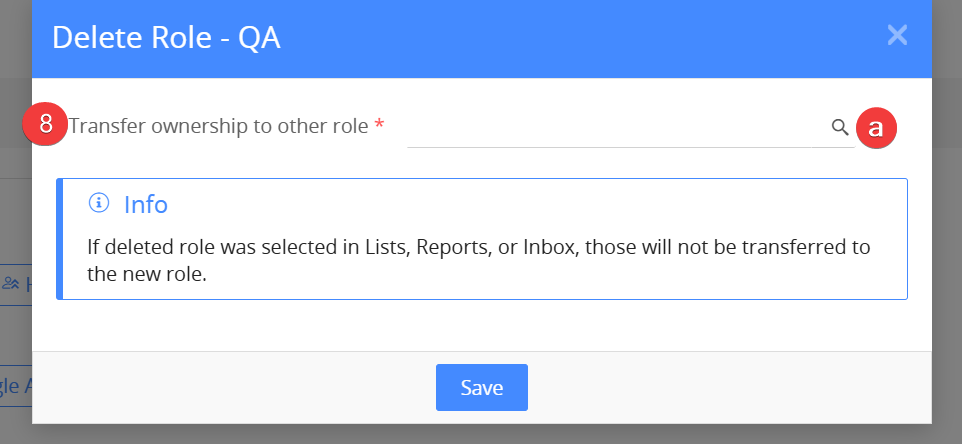The image size is (962, 444).
Task: Click the red letter a badge
Action: point(876,128)
